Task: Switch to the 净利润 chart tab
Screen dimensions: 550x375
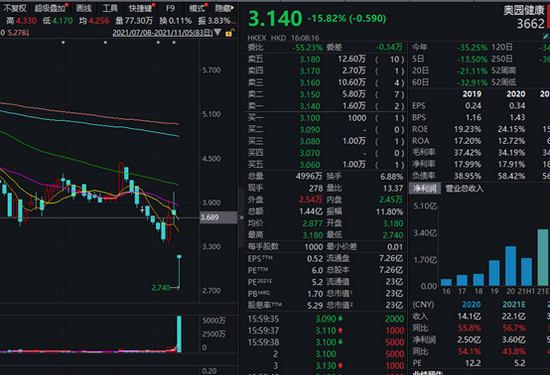Action: coord(425,189)
